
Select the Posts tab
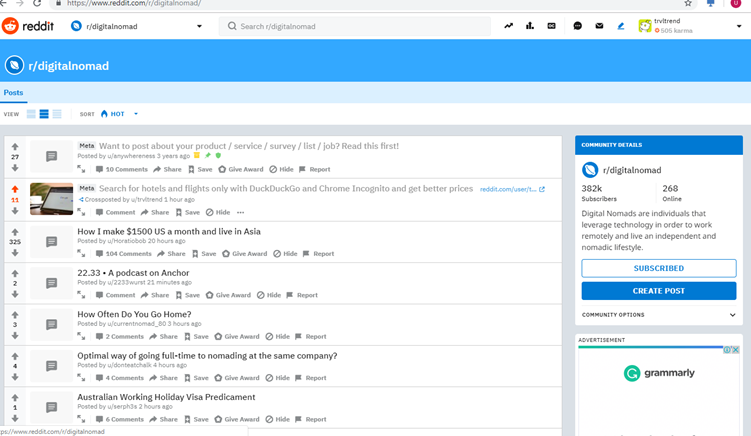13,92
